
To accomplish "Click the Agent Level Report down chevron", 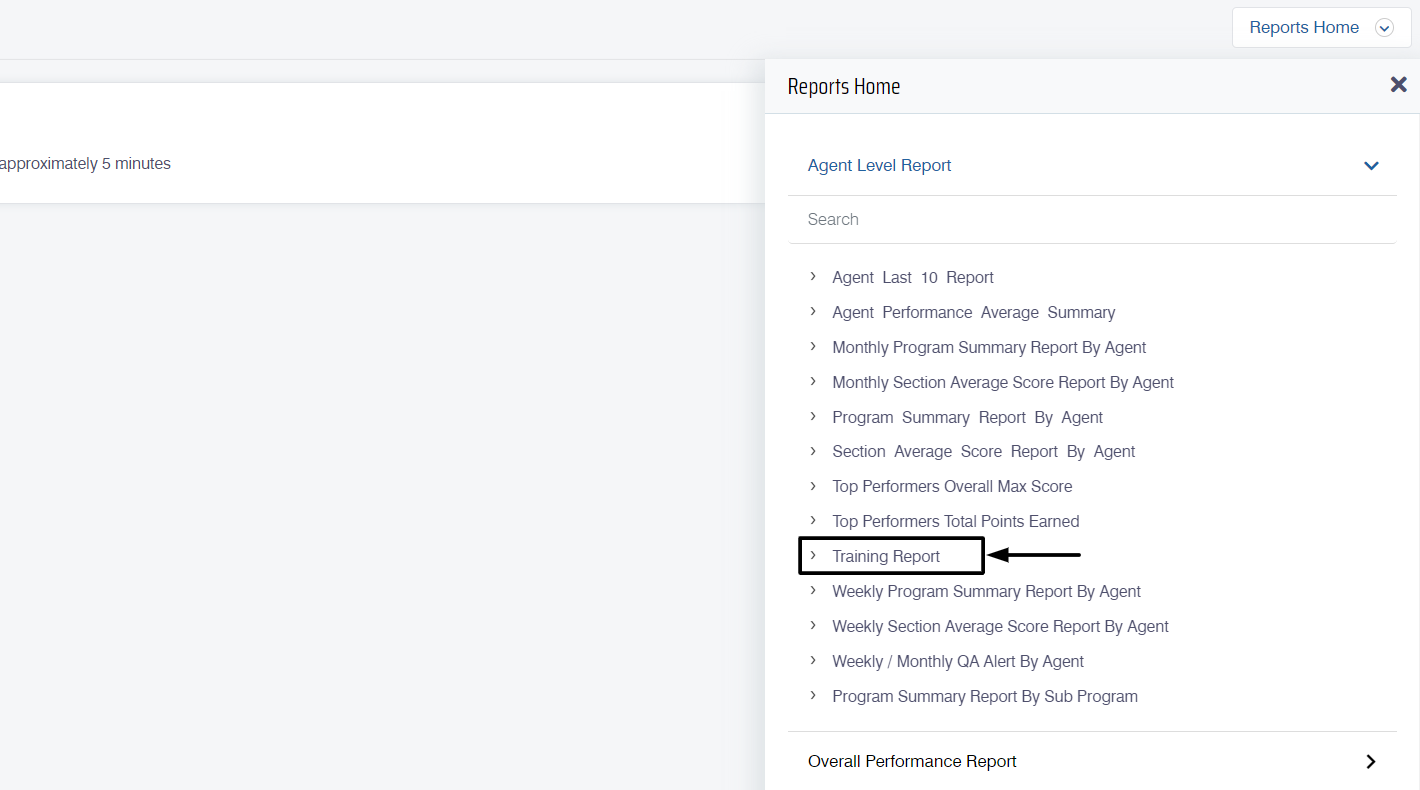I will (1371, 166).
